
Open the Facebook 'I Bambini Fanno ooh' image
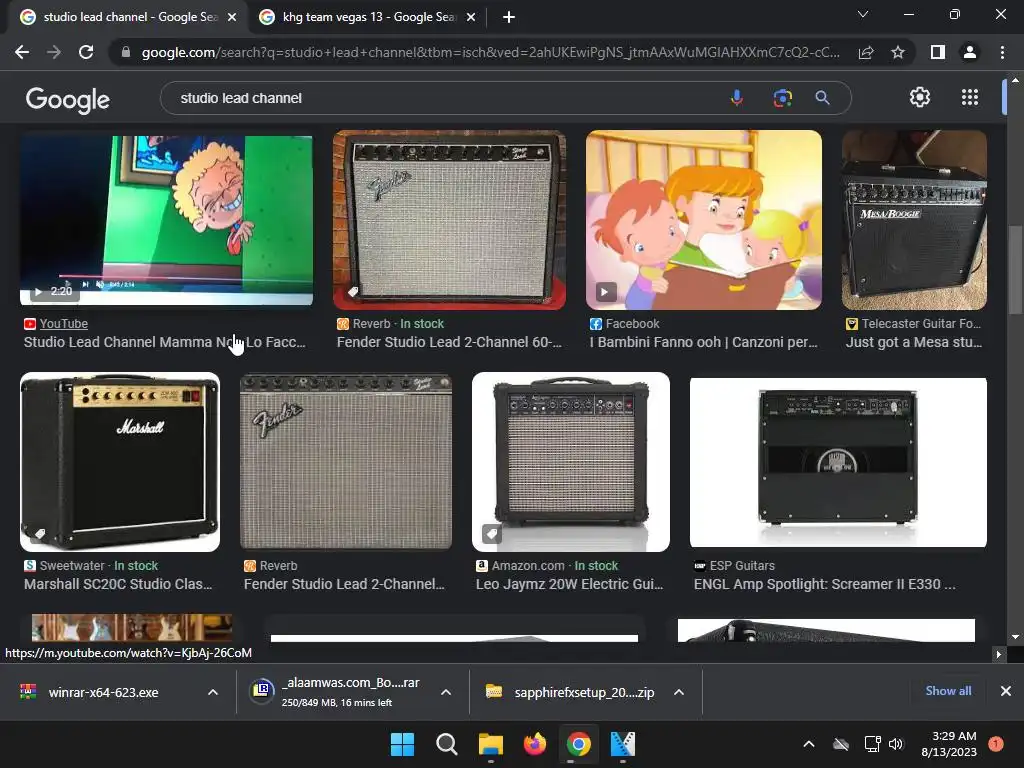[703, 219]
